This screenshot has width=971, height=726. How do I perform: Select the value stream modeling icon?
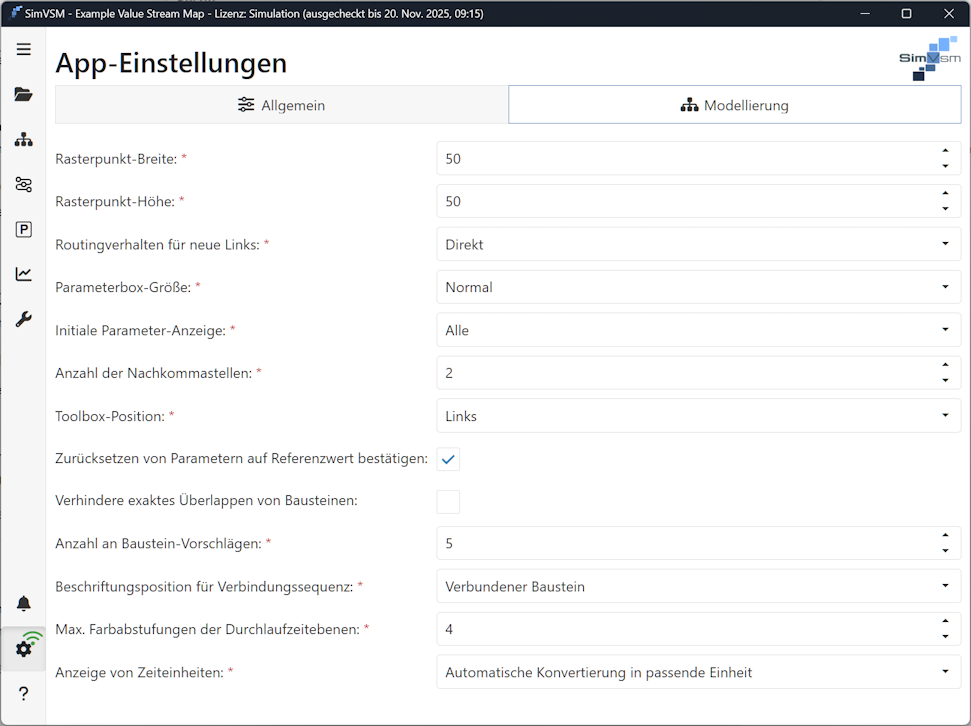[x=23, y=139]
